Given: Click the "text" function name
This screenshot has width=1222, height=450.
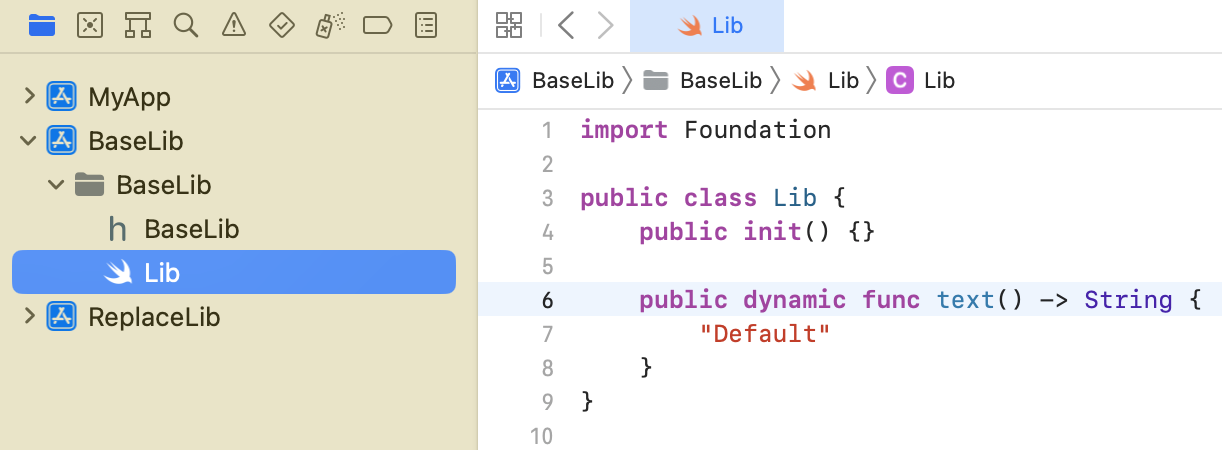Looking at the screenshot, I should pyautogui.click(x=966, y=300).
